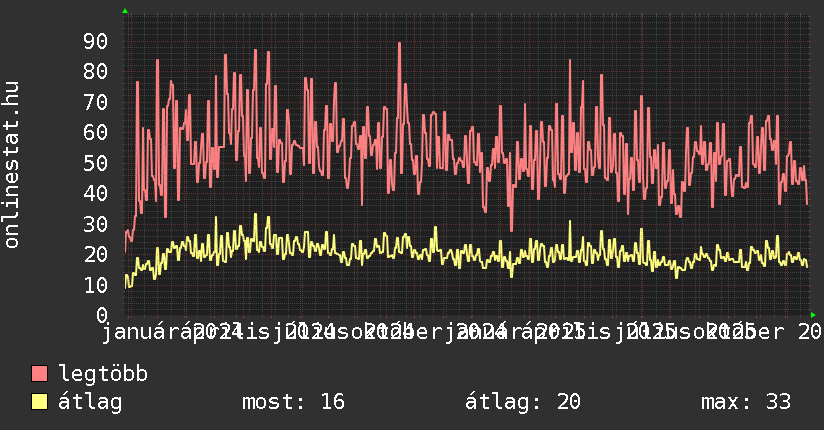Click the 'átlag: 20' average statistic

[x=522, y=402]
